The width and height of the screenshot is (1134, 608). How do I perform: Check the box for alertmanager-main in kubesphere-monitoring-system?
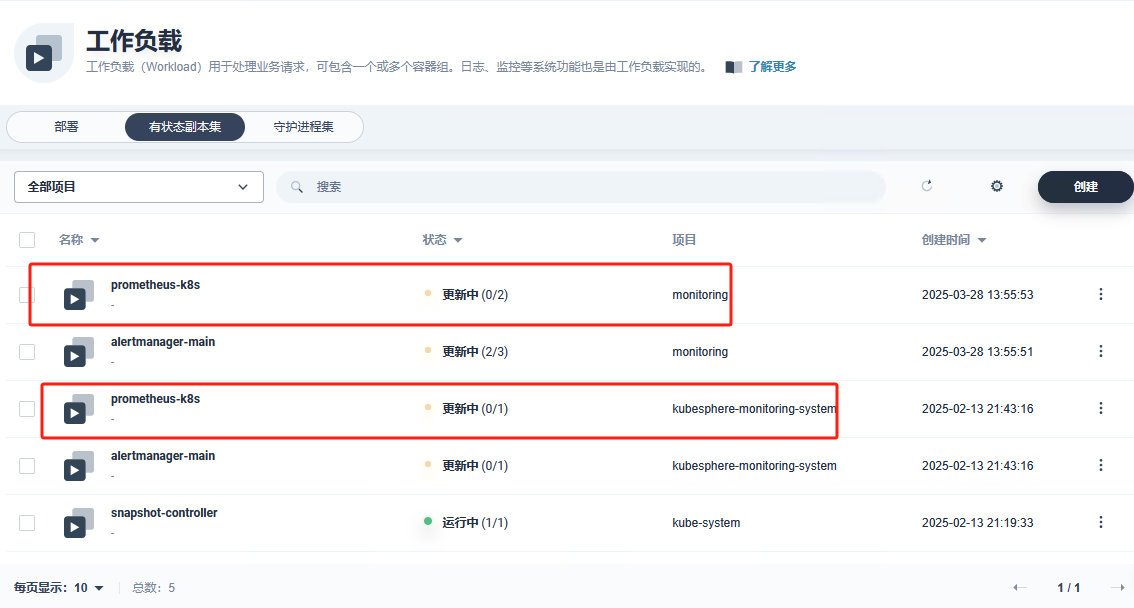(27, 466)
